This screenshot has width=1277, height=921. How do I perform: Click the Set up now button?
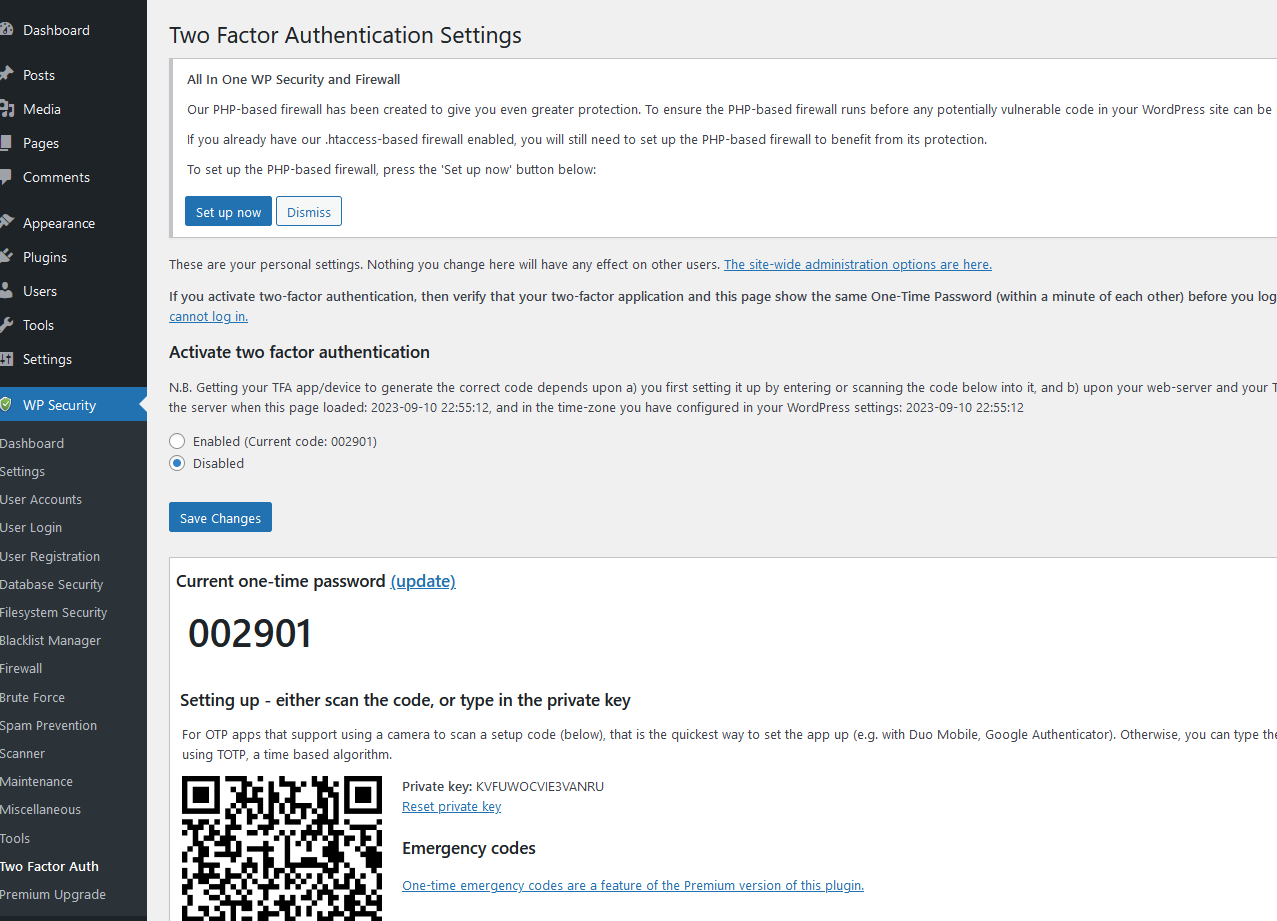click(228, 212)
